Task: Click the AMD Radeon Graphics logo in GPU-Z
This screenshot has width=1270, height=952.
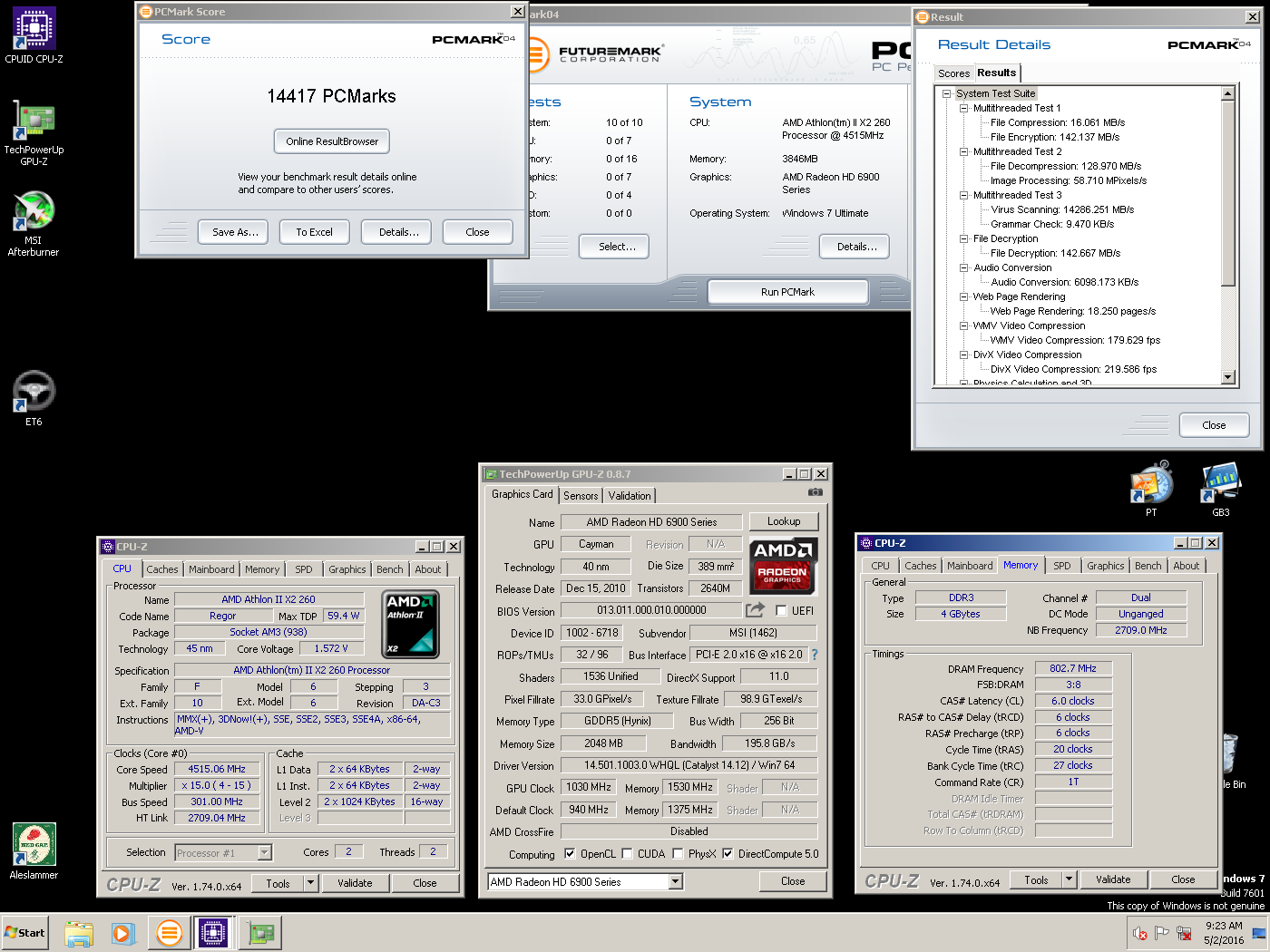Action: [x=784, y=565]
